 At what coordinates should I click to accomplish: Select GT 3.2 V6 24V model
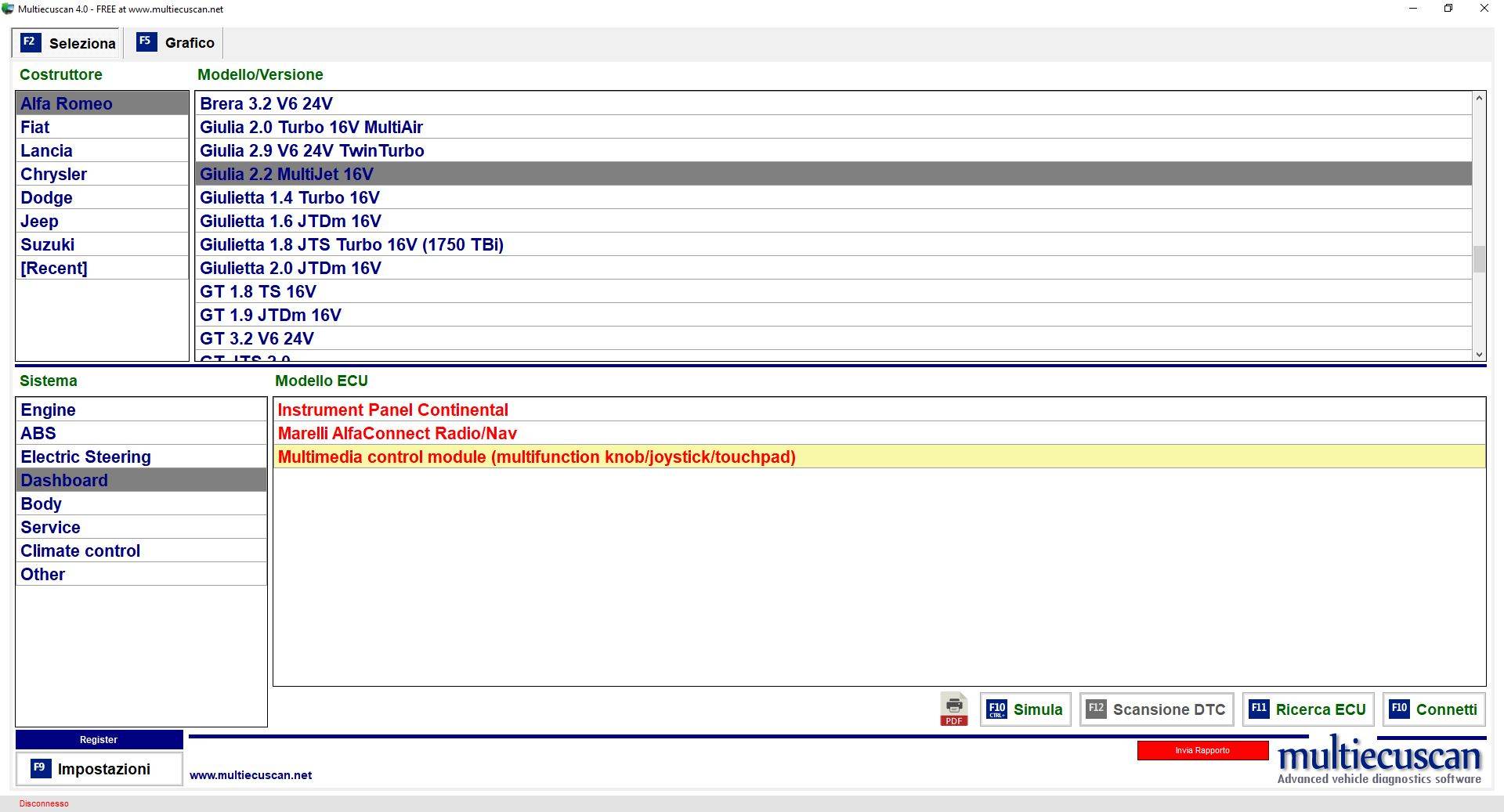click(x=833, y=338)
